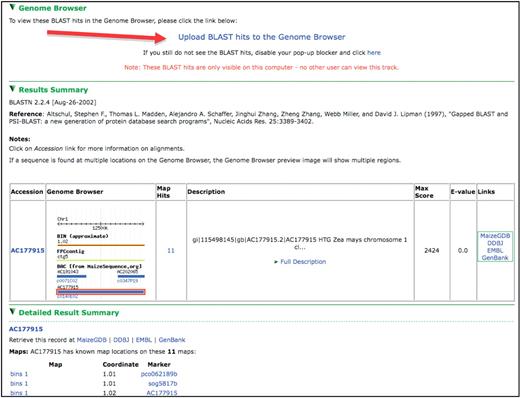This screenshot has width=520, height=398.
Task: Click the 'here' pop-up blocker link
Action: 374,53
